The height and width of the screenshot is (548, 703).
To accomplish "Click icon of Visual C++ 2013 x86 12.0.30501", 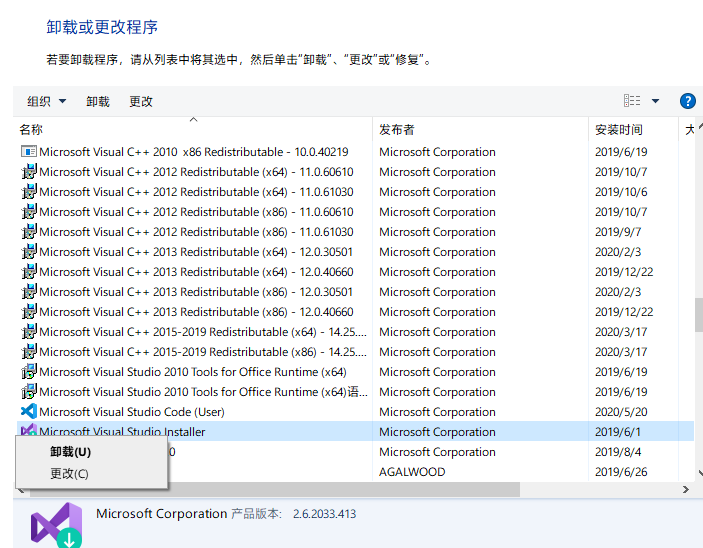I will point(29,292).
